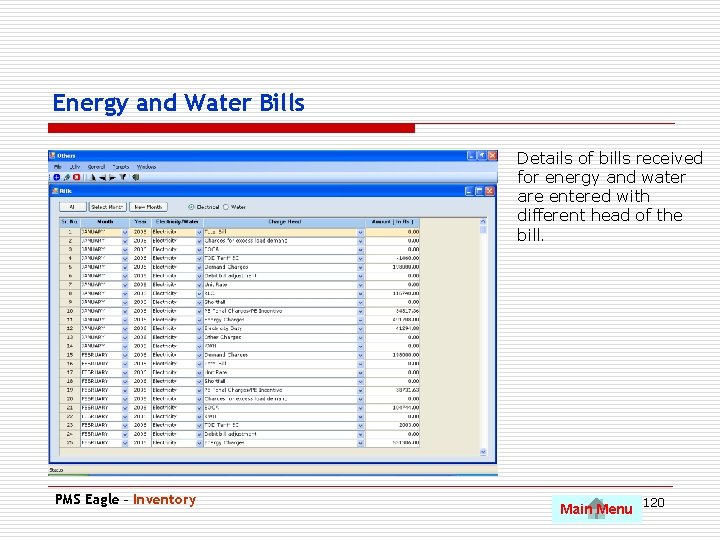Select the Water radio button
The height and width of the screenshot is (540, 720).
click(x=226, y=207)
